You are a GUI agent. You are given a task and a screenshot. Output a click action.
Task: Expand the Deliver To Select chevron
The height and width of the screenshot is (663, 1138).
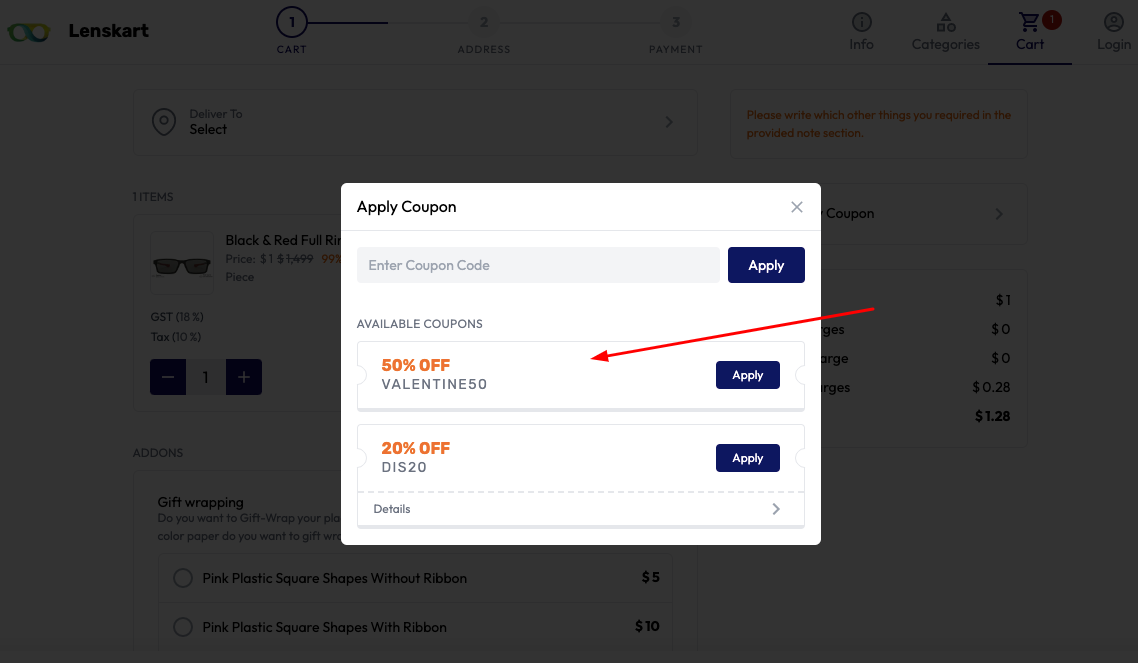669,122
